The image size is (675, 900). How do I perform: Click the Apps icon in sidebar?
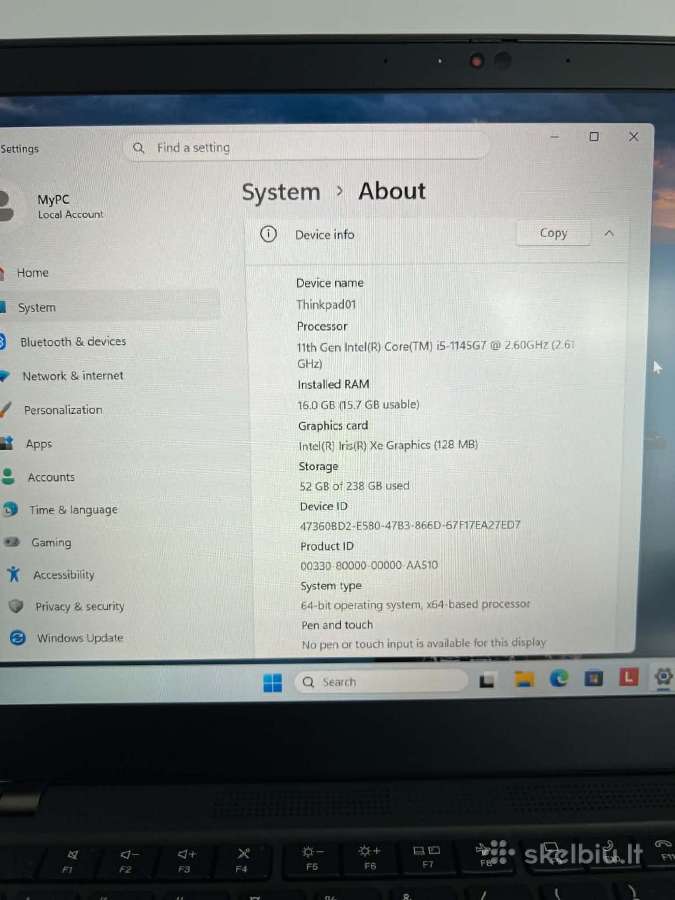pos(6,443)
